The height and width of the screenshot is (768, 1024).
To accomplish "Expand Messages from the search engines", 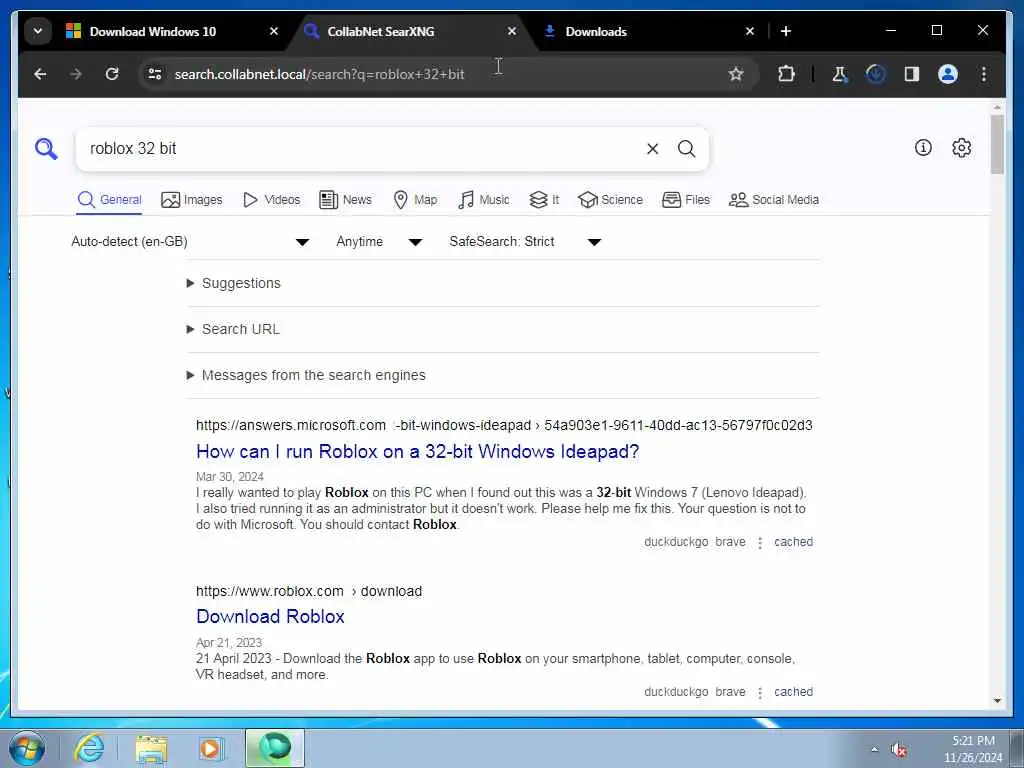I will tap(306, 375).
